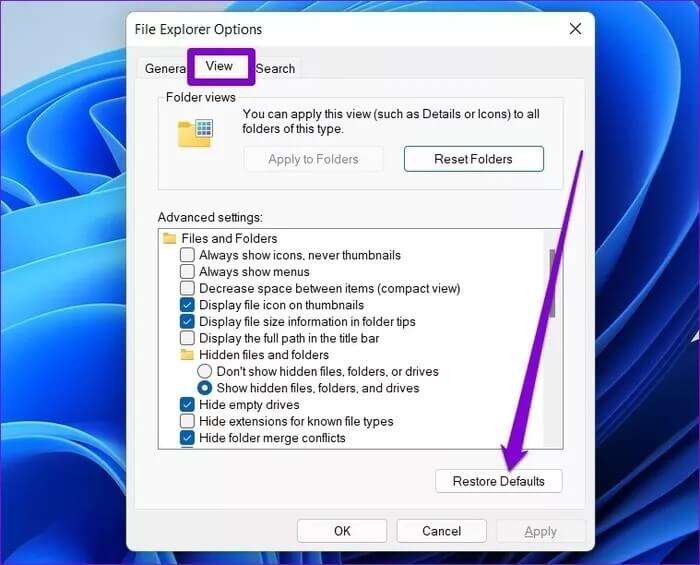Click the Files and Folders folder icon
The height and width of the screenshot is (565, 700).
[x=170, y=238]
